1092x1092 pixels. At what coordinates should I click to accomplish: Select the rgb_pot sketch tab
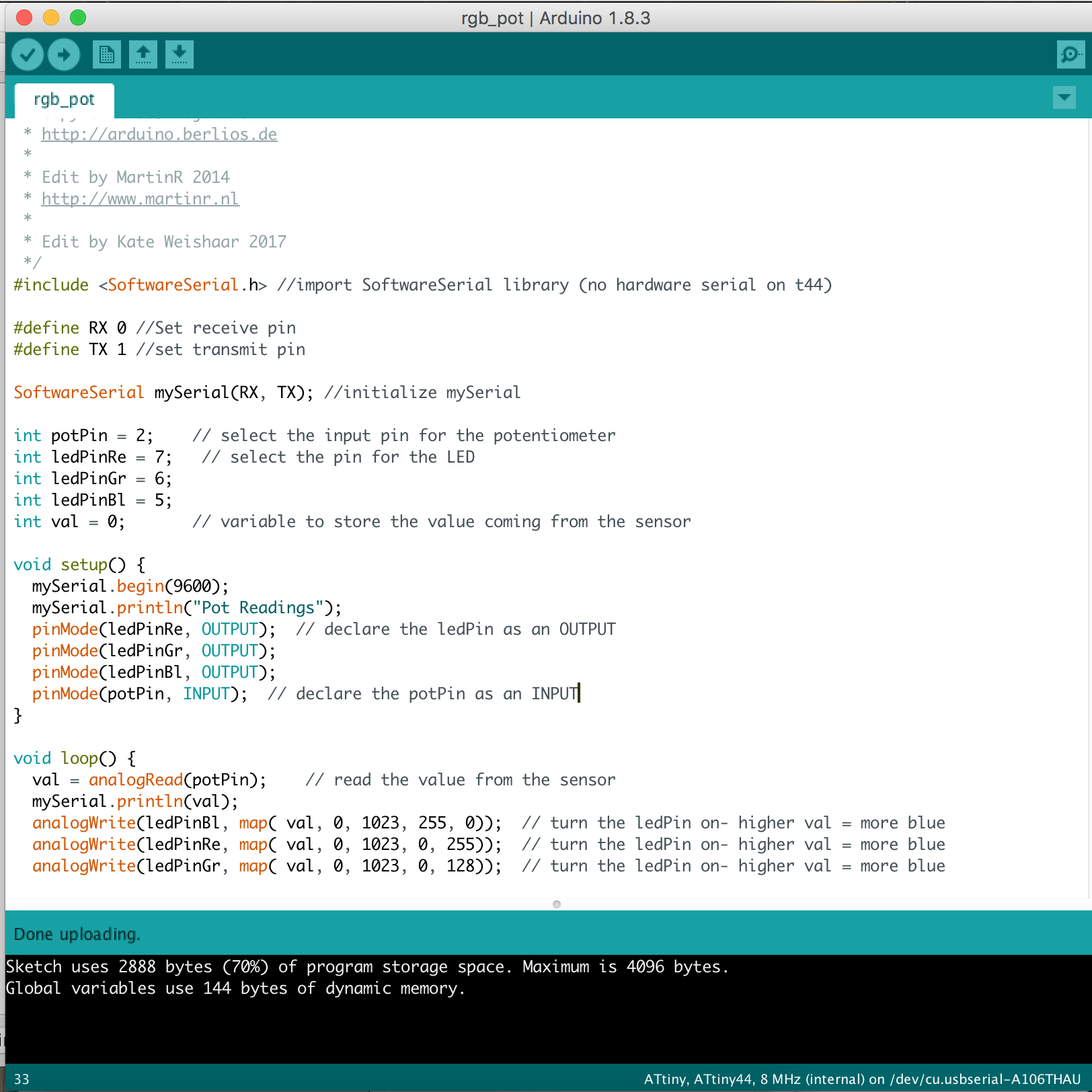pos(64,100)
